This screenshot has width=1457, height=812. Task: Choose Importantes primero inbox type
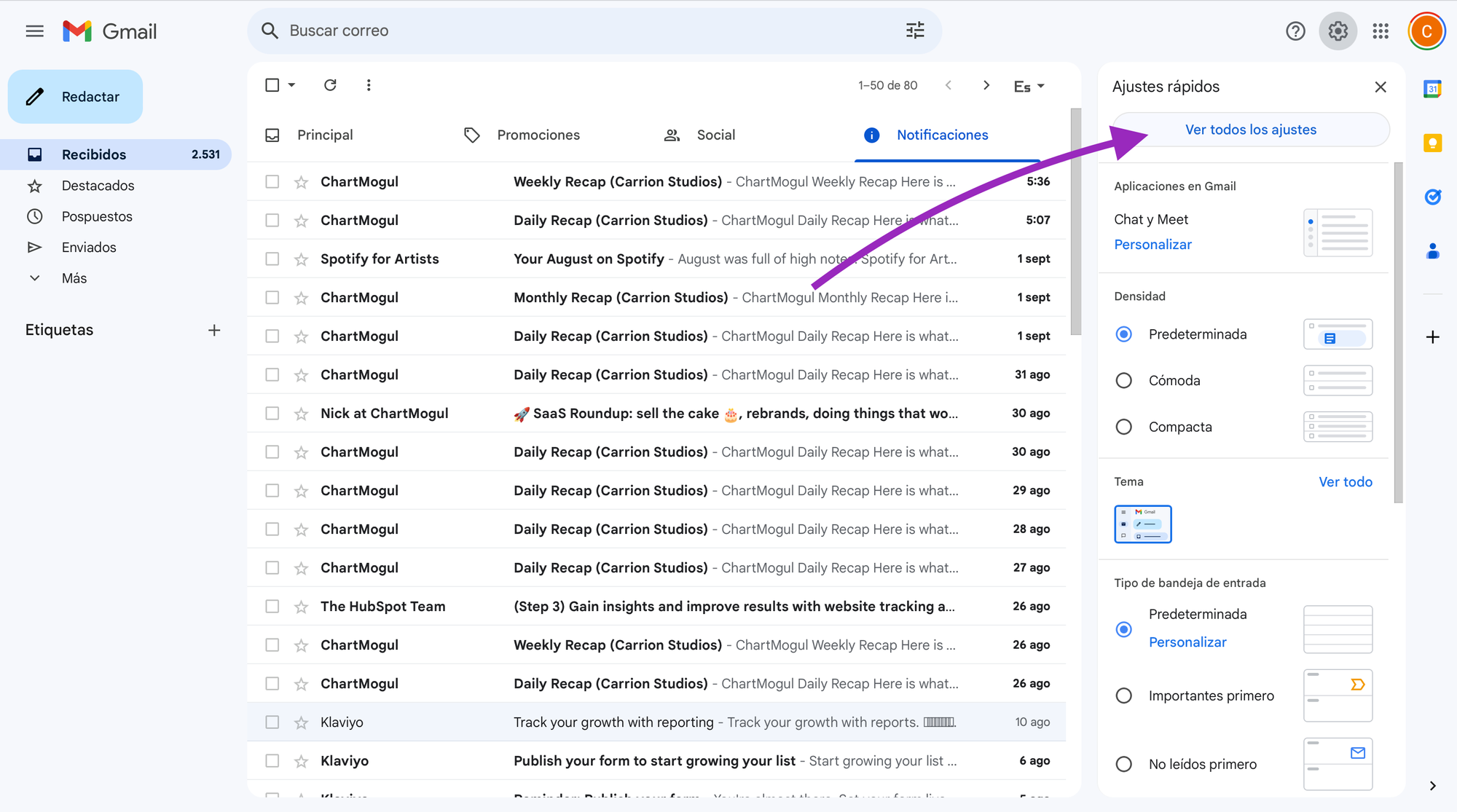[x=1123, y=696]
